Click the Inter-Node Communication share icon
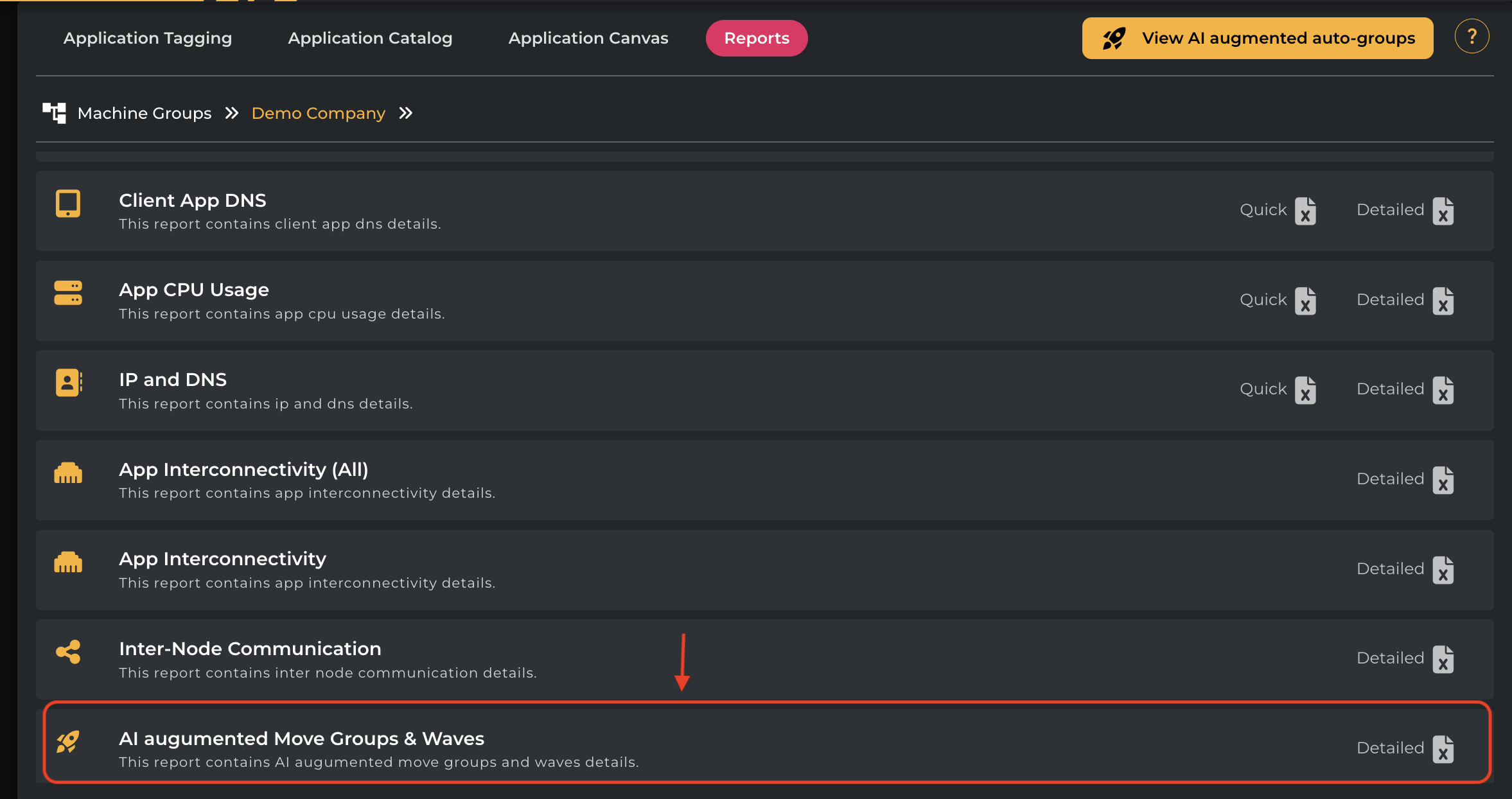Viewport: 1512px width, 799px height. pos(68,652)
